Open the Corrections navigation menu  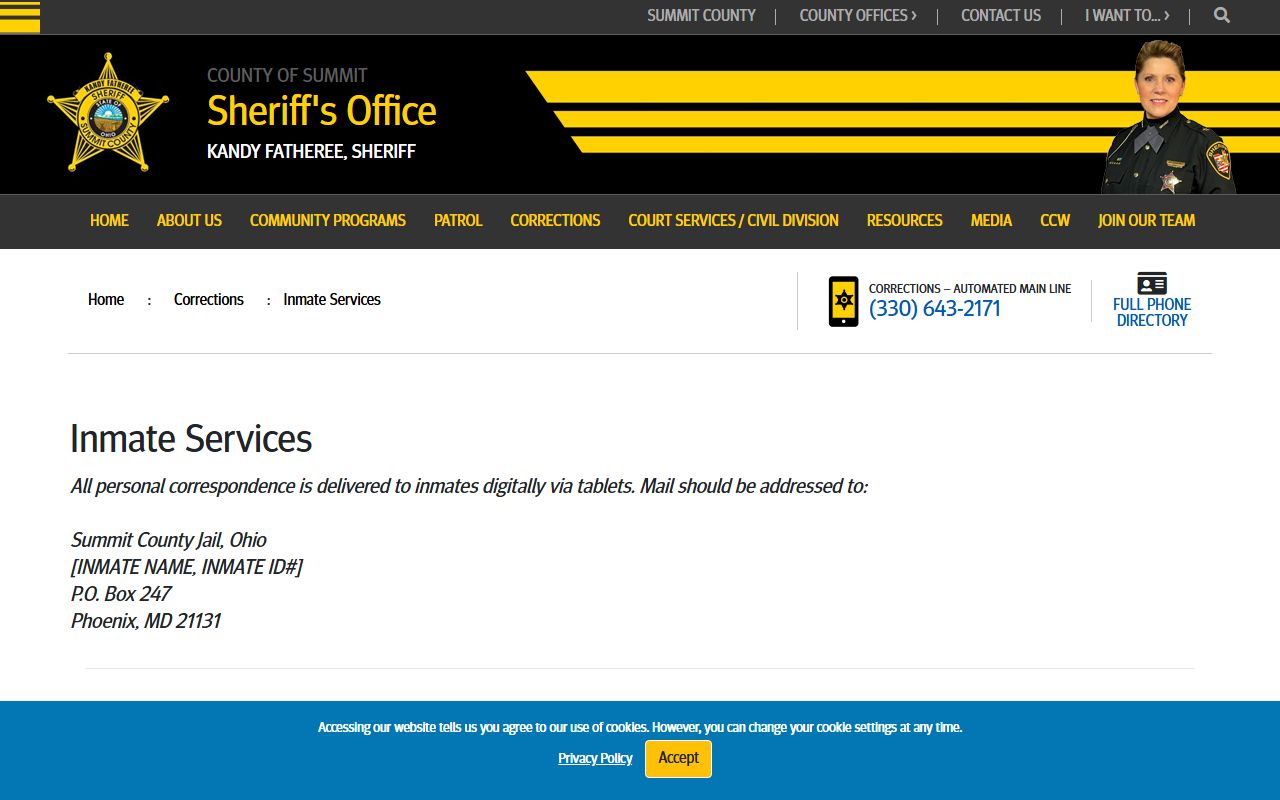coord(555,220)
